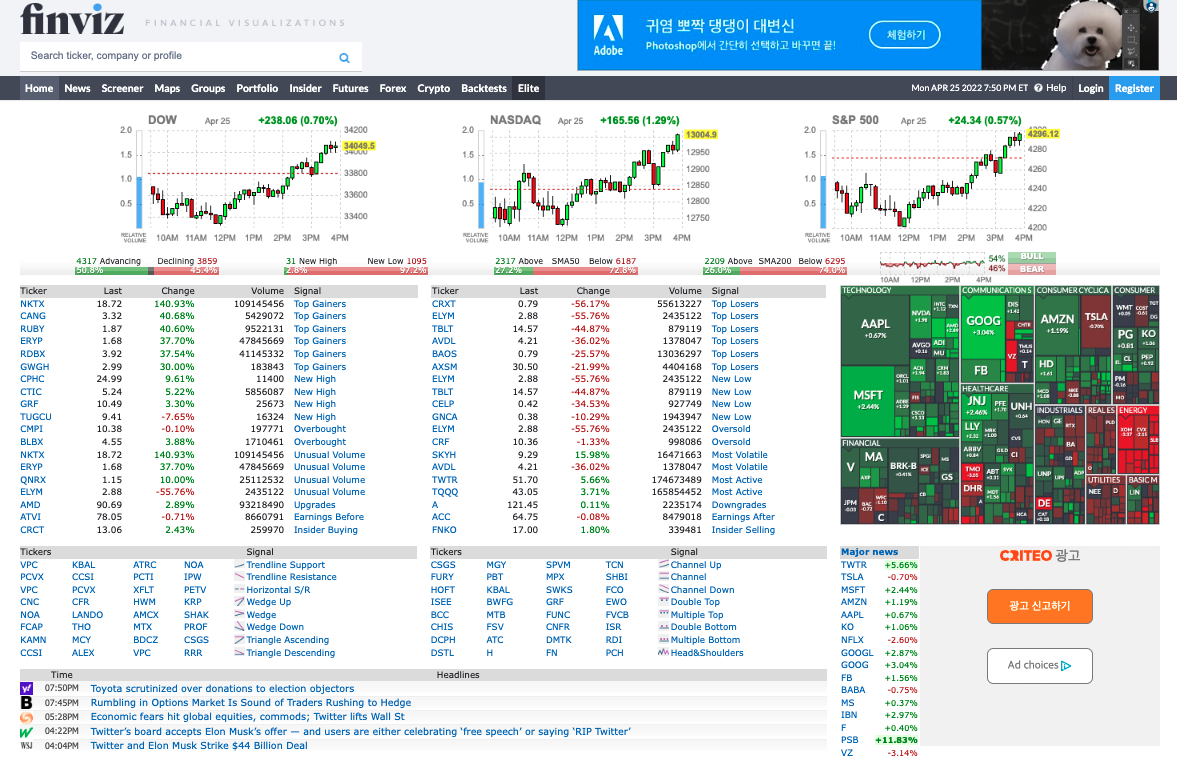Open the WSJ icon beside Elon Musk Strike headline
Image resolution: width=1177 pixels, height=759 pixels.
coord(26,745)
